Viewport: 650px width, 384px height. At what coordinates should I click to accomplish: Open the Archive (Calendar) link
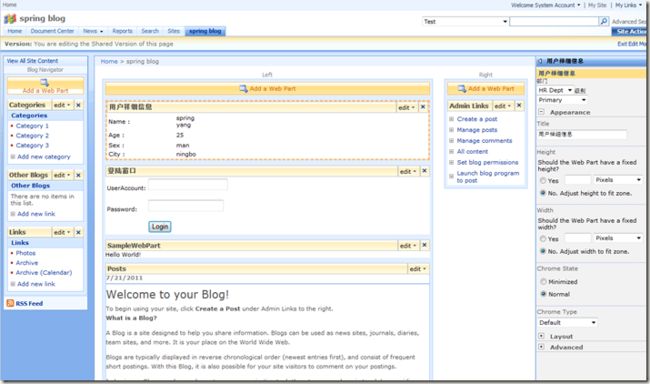44,273
